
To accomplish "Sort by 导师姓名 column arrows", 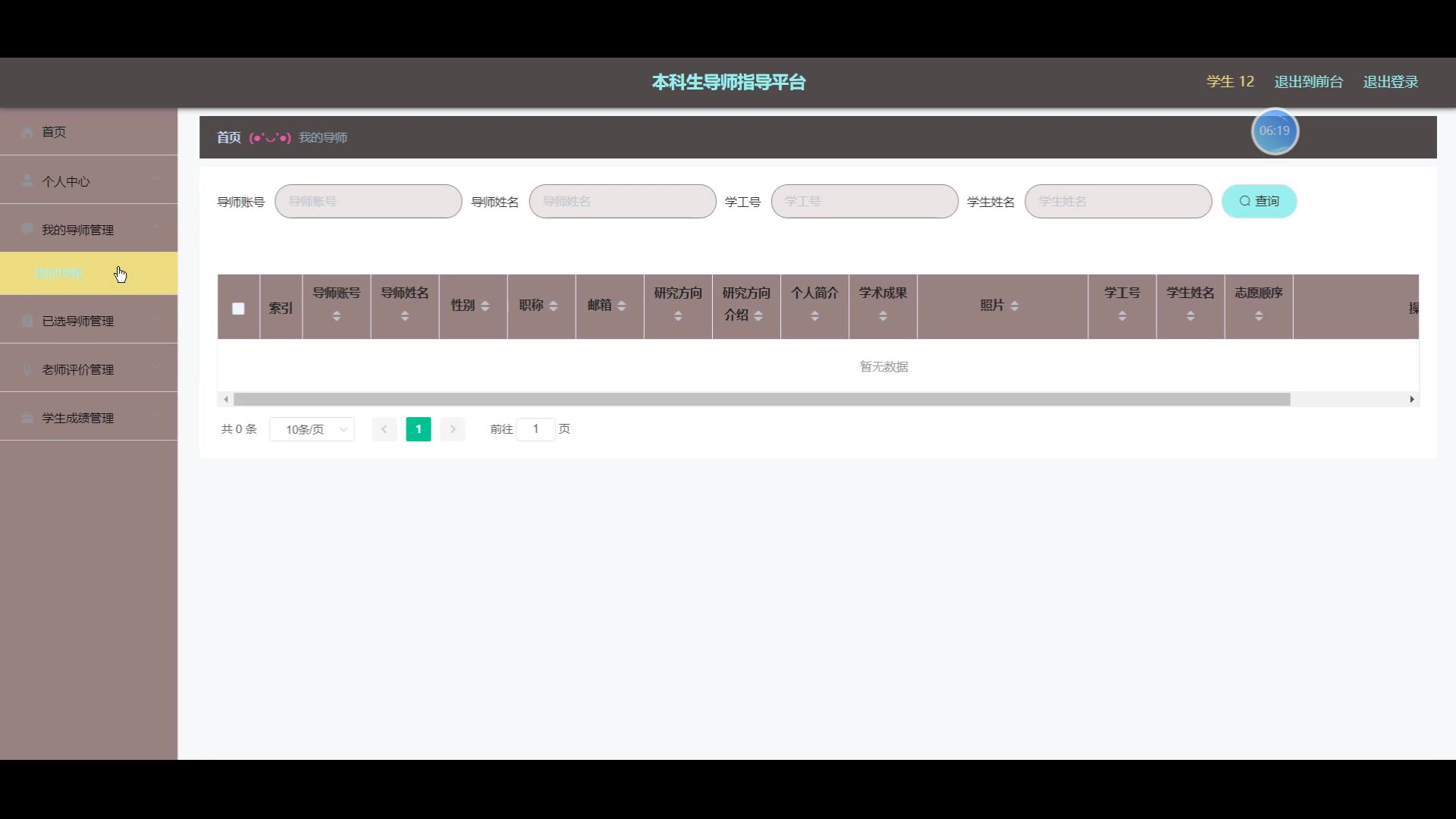I will coord(405,316).
